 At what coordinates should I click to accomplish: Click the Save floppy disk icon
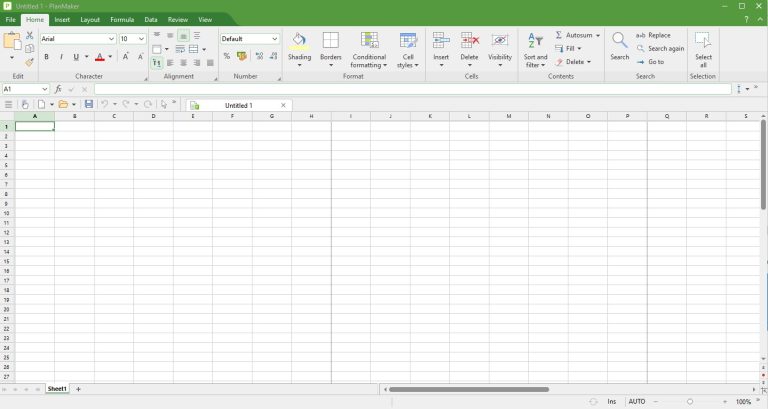pyautogui.click(x=89, y=104)
